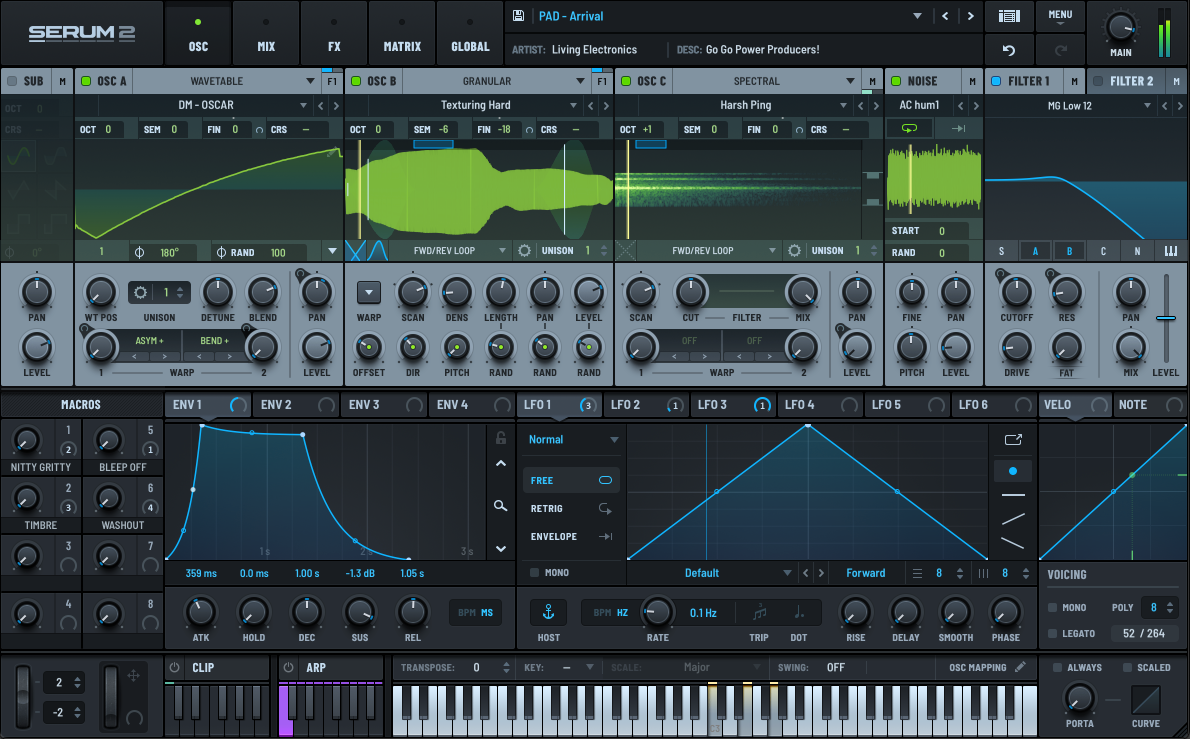Click the envelope lock icon
Viewport: 1190px width, 739px height.
click(x=501, y=438)
